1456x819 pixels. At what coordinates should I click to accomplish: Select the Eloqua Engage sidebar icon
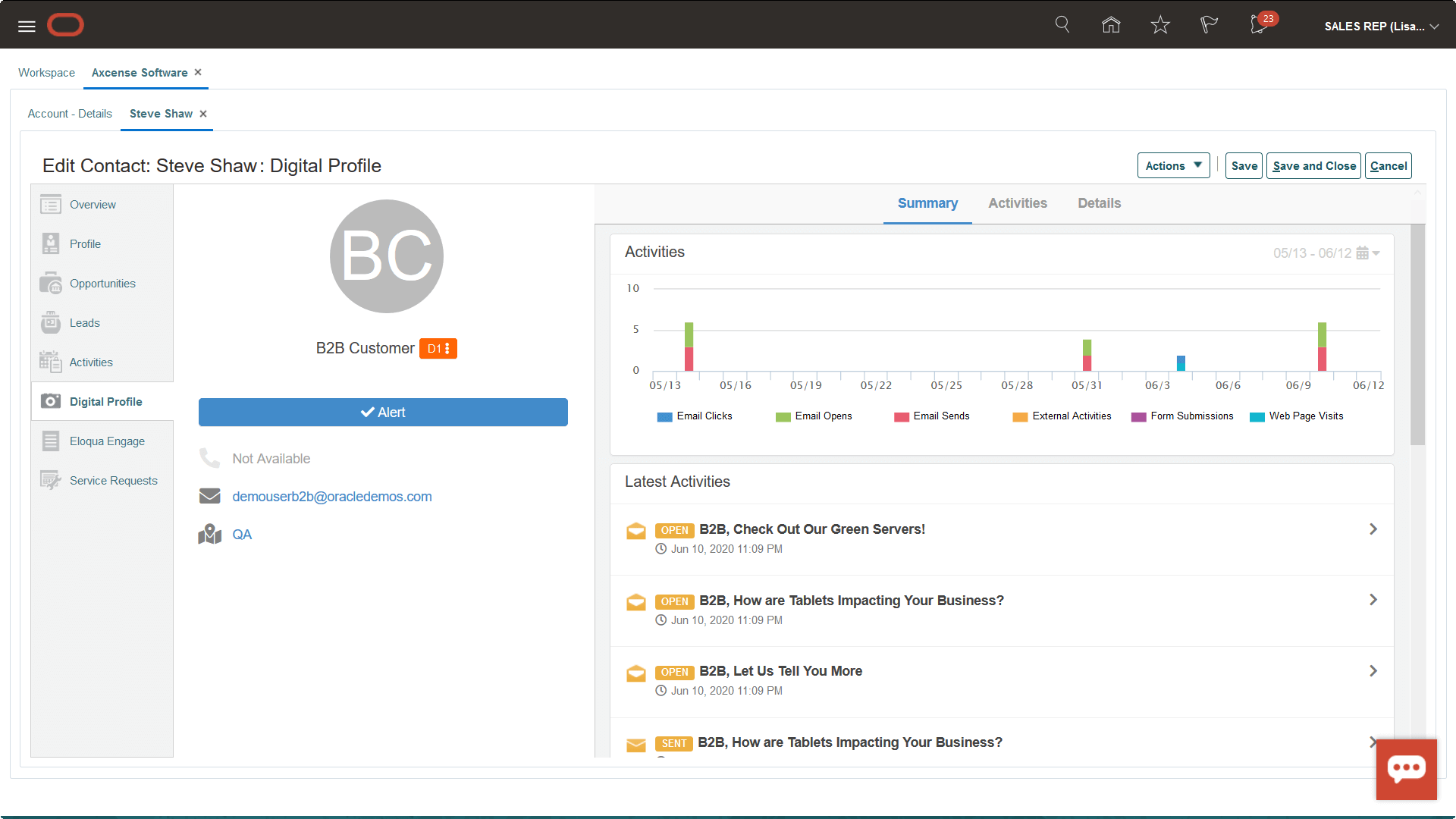pyautogui.click(x=50, y=441)
